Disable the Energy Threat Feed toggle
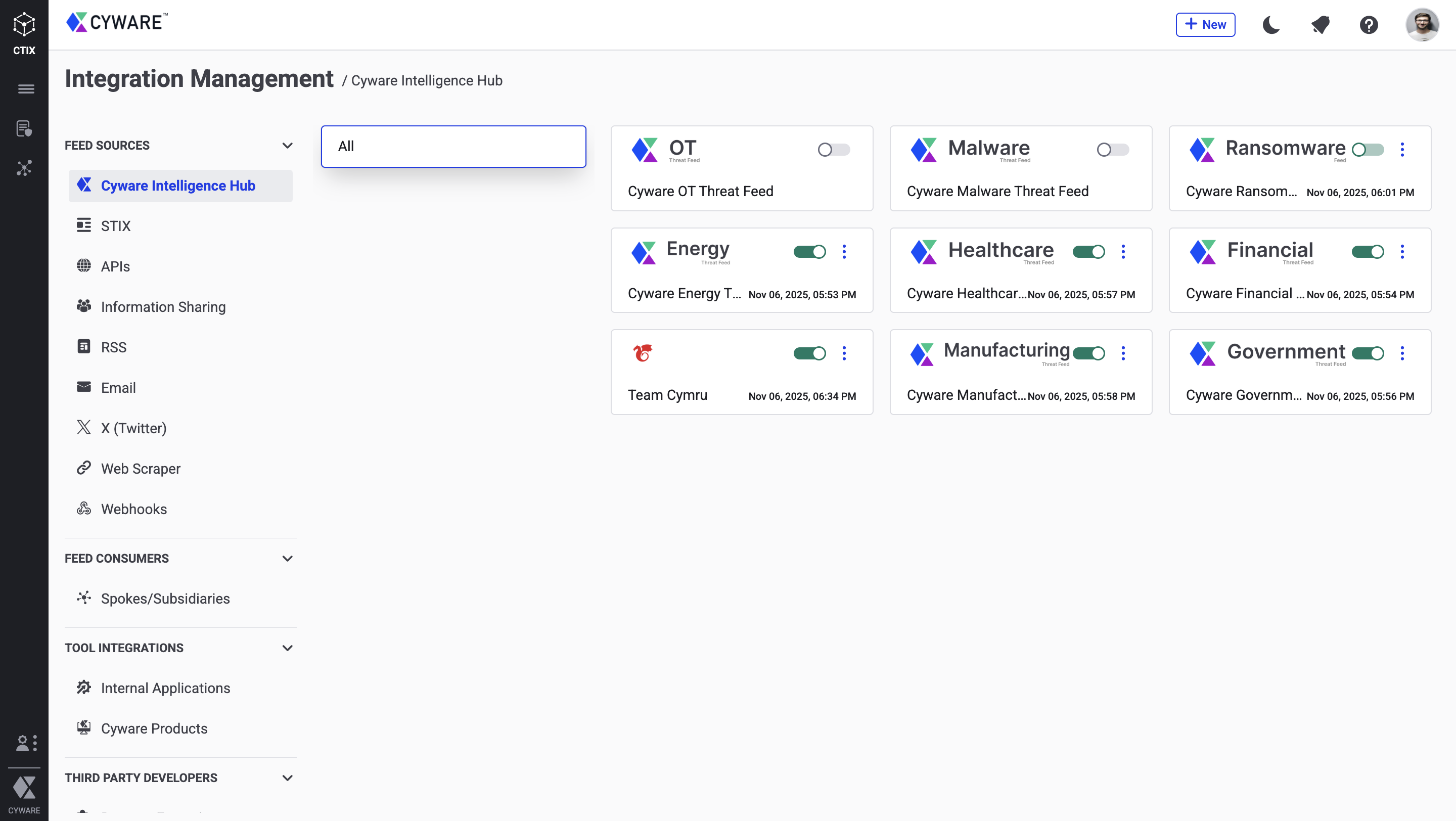Viewport: 1456px width, 821px height. 809,251
